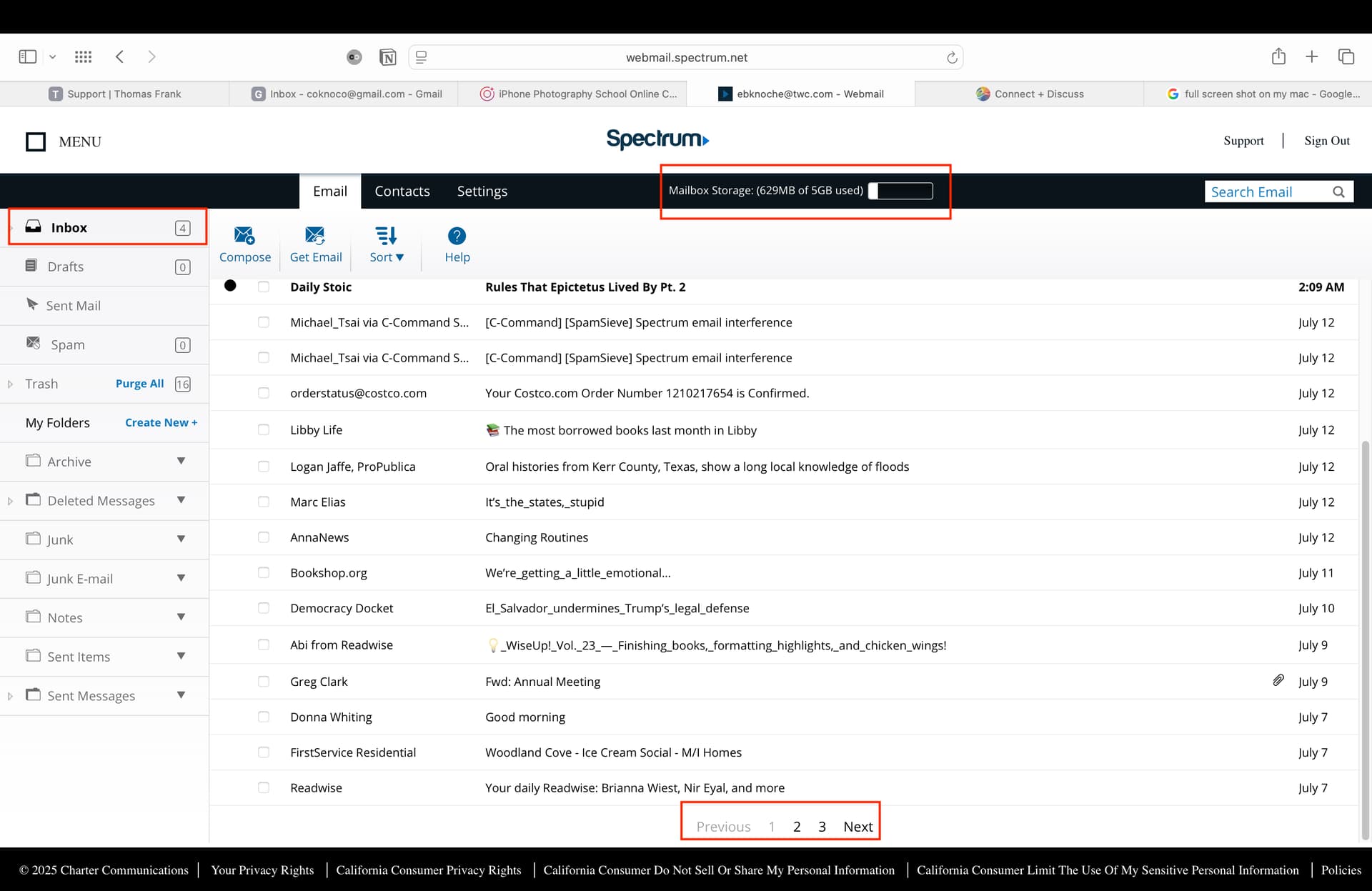Check the Libby Life email checkbox
Viewport: 1372px width, 891px height.
(264, 429)
